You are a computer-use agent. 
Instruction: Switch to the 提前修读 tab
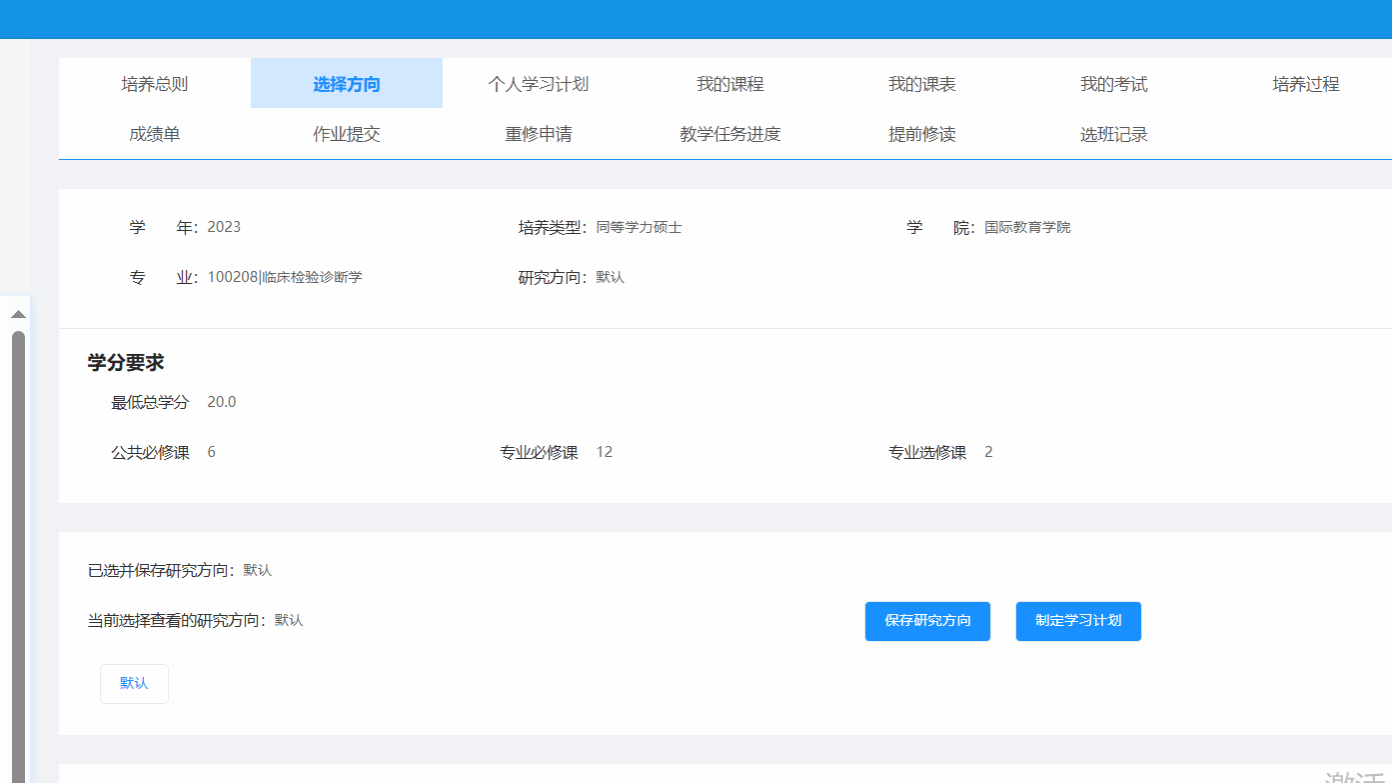922,134
